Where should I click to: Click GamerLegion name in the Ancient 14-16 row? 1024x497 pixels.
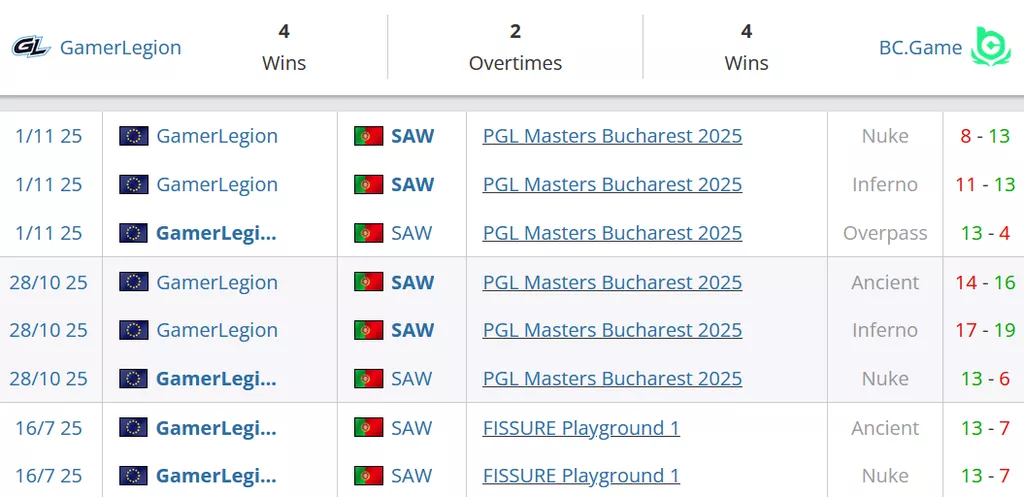tap(217, 282)
